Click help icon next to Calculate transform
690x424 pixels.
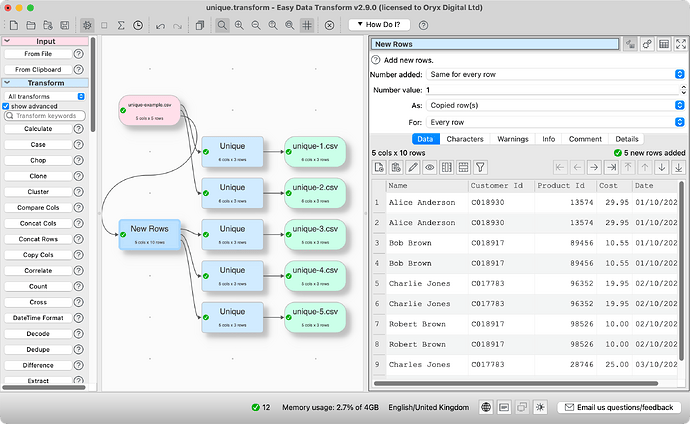click(x=78, y=129)
